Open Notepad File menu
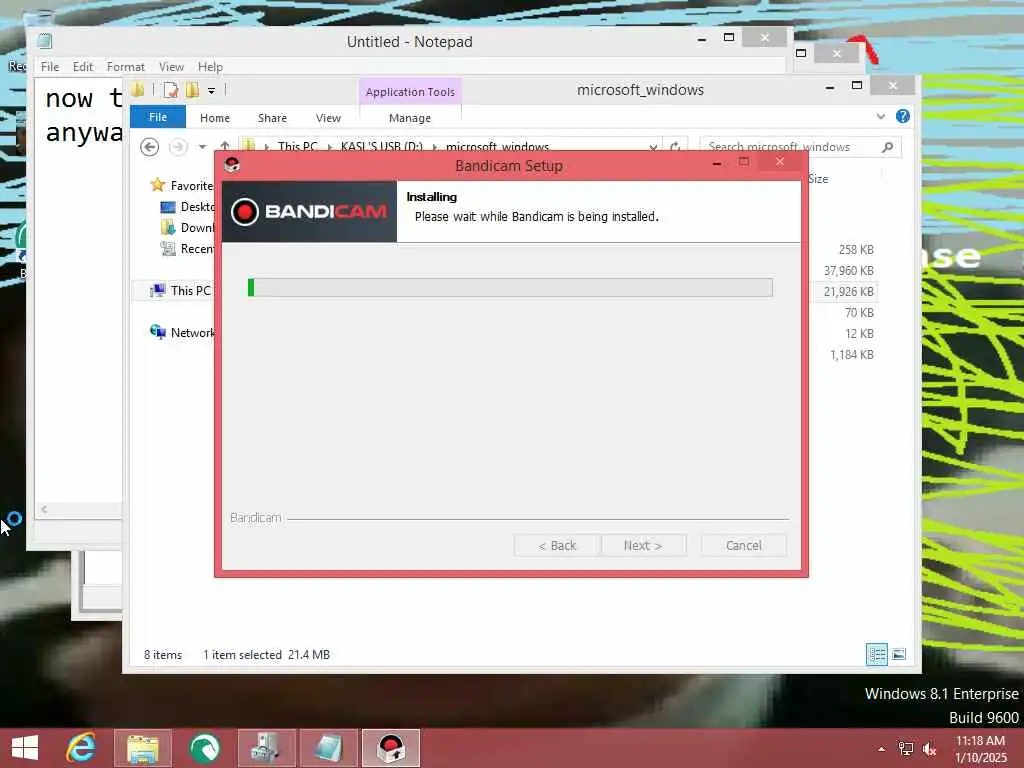This screenshot has height=768, width=1024. tap(50, 67)
